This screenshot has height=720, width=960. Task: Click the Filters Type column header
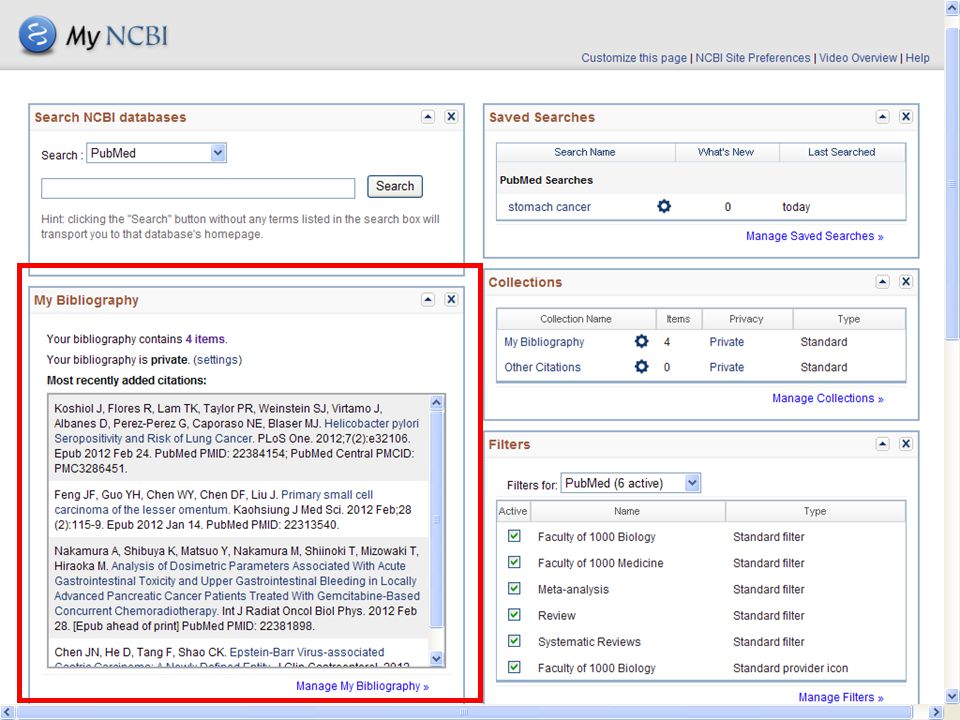pos(815,511)
